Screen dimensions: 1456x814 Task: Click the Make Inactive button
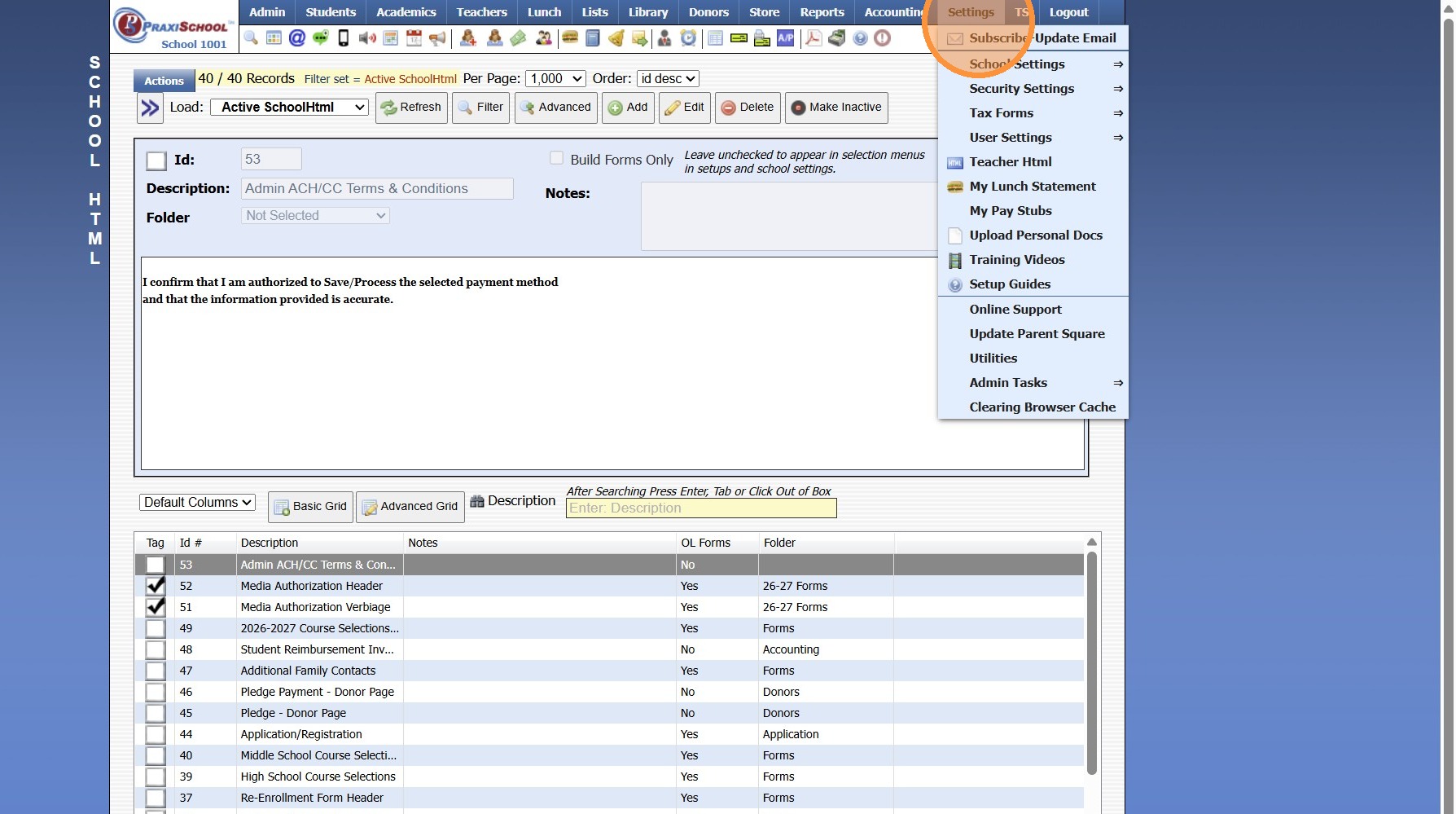point(836,108)
